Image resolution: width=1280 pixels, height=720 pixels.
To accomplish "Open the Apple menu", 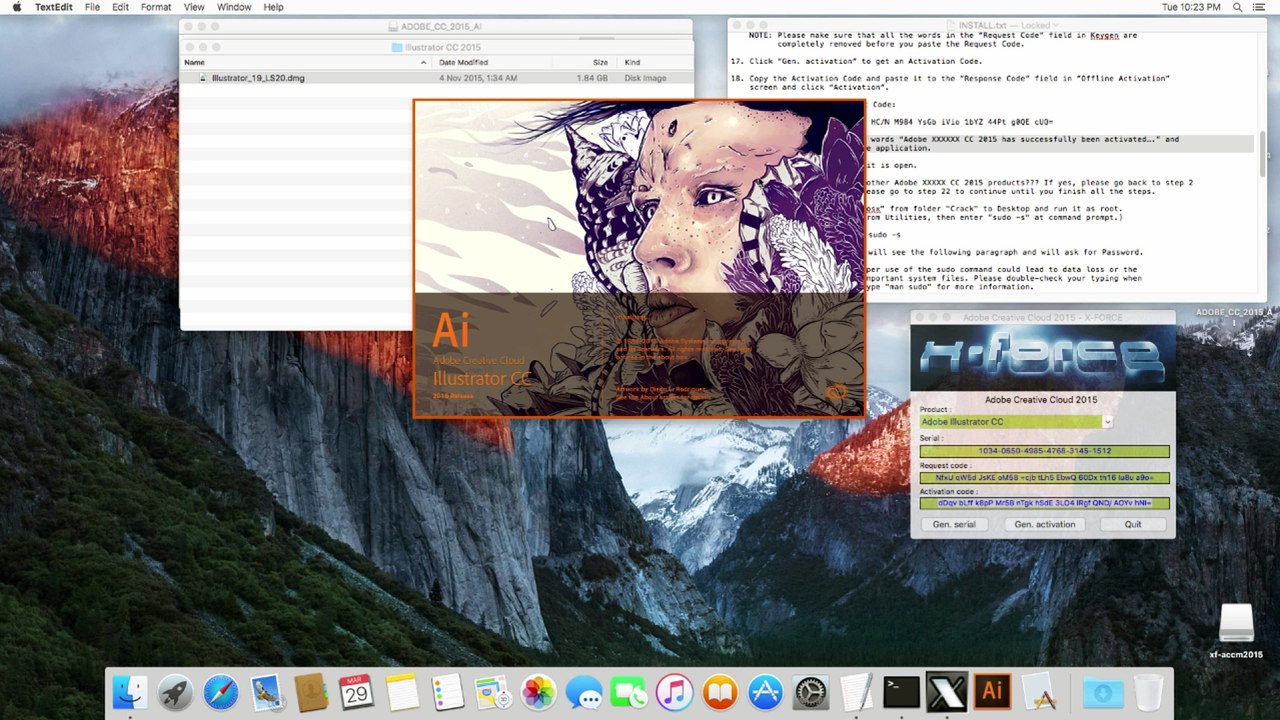I will coord(16,7).
